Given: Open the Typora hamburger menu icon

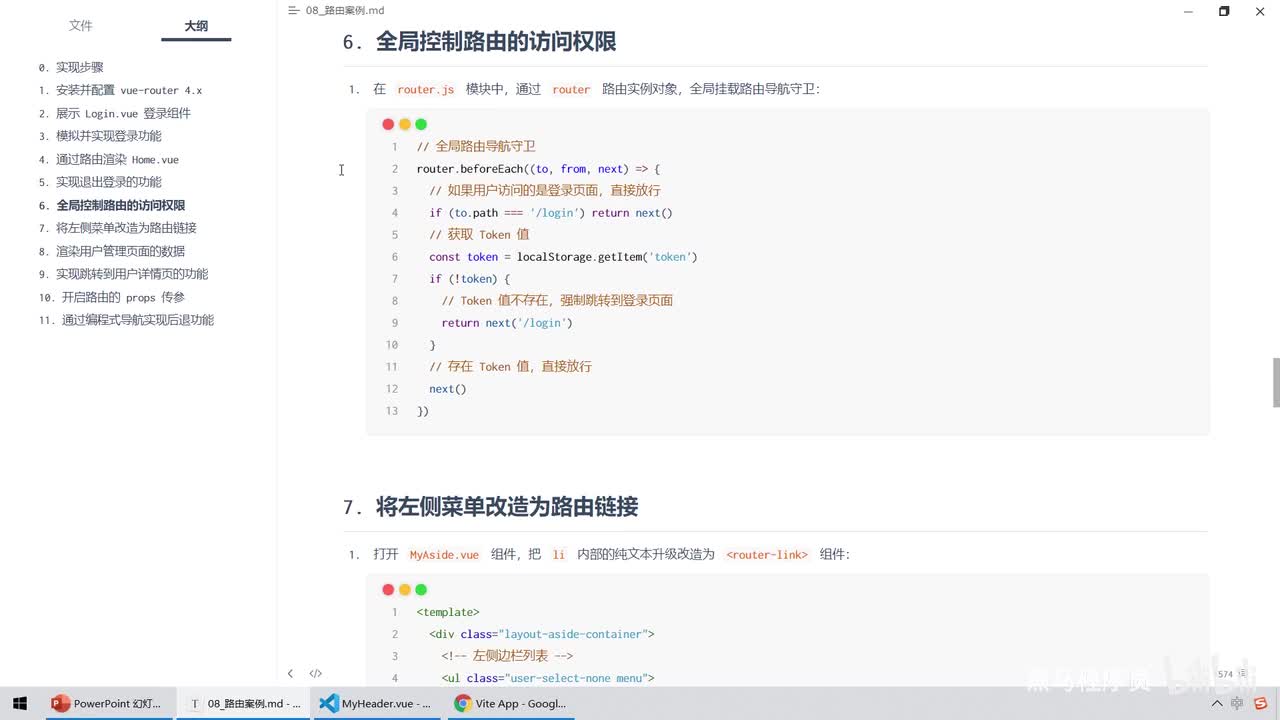Looking at the screenshot, I should [x=293, y=11].
